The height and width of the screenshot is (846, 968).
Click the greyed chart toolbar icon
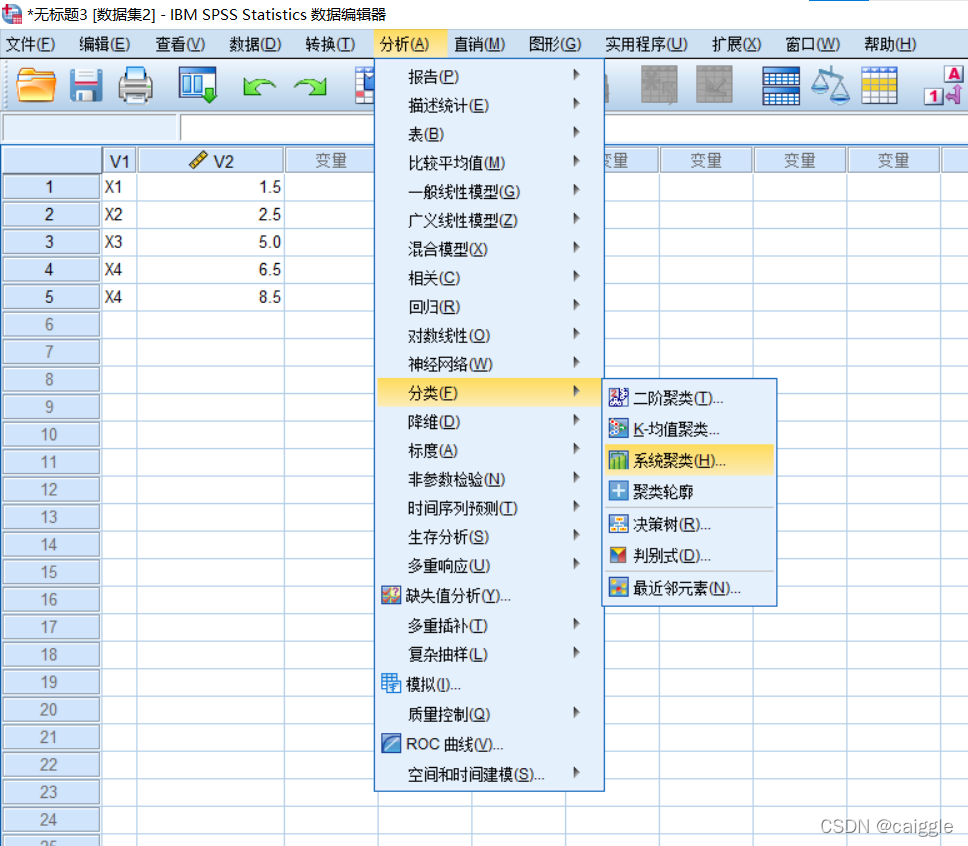714,84
